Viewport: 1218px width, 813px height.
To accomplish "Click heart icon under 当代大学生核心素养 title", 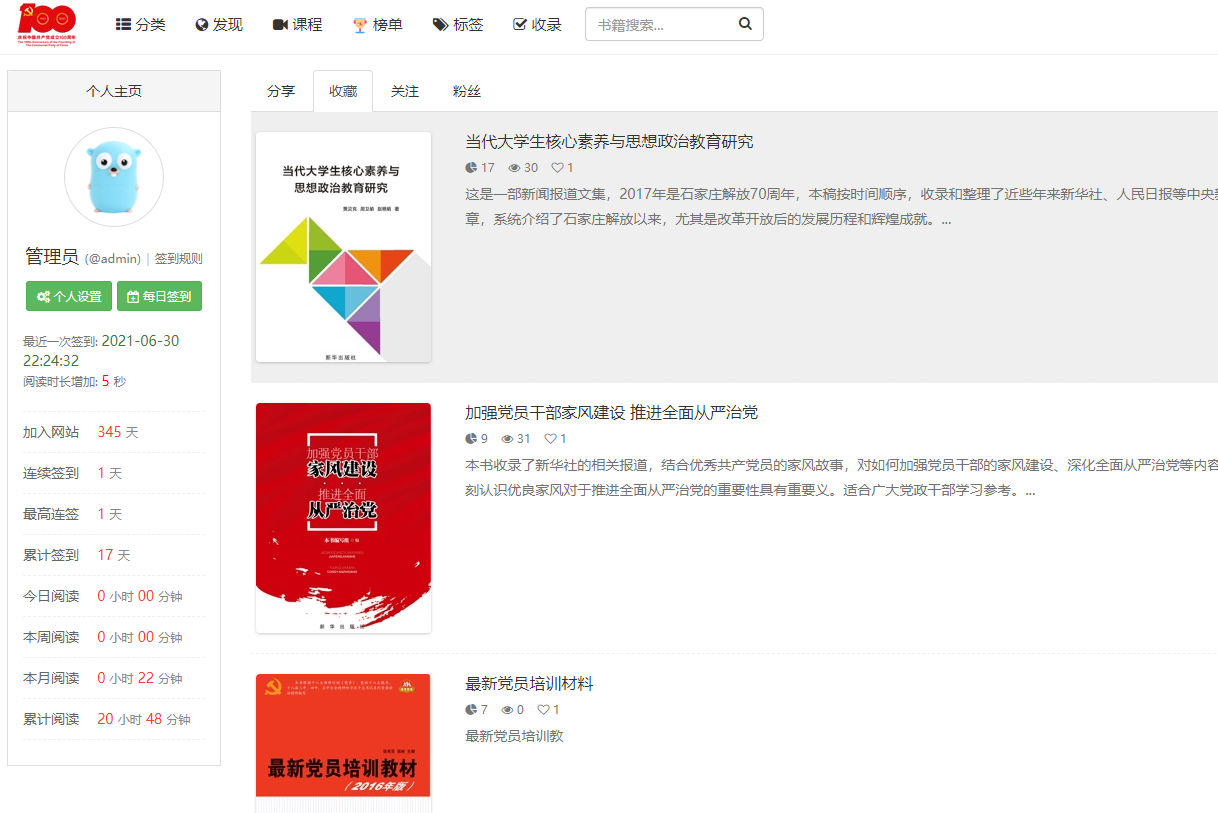I will click(x=558, y=168).
